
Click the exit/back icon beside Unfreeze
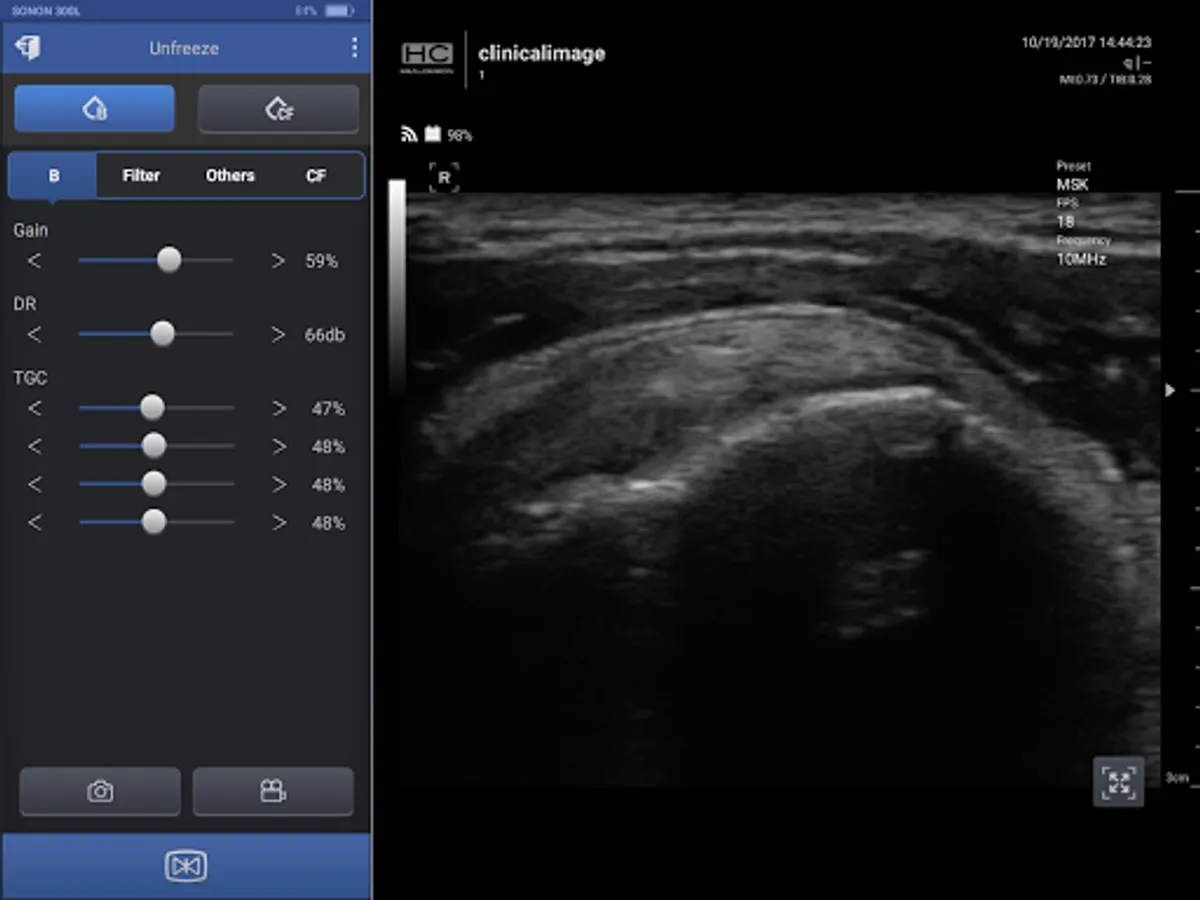[29, 48]
